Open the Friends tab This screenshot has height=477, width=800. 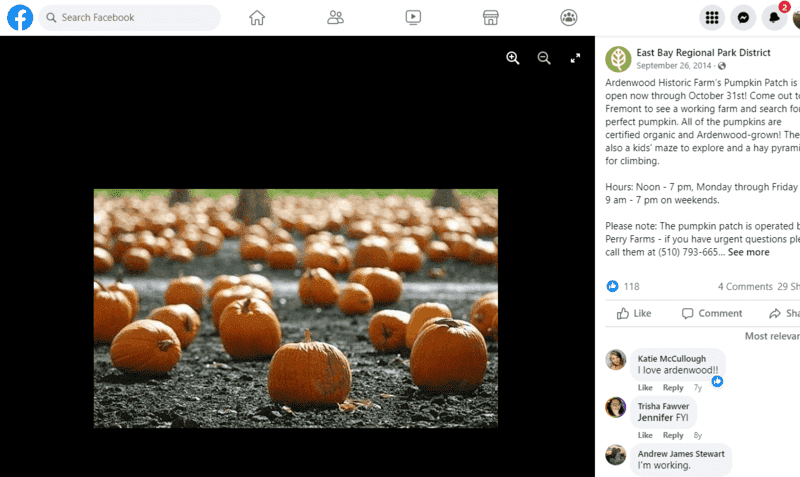(335, 18)
